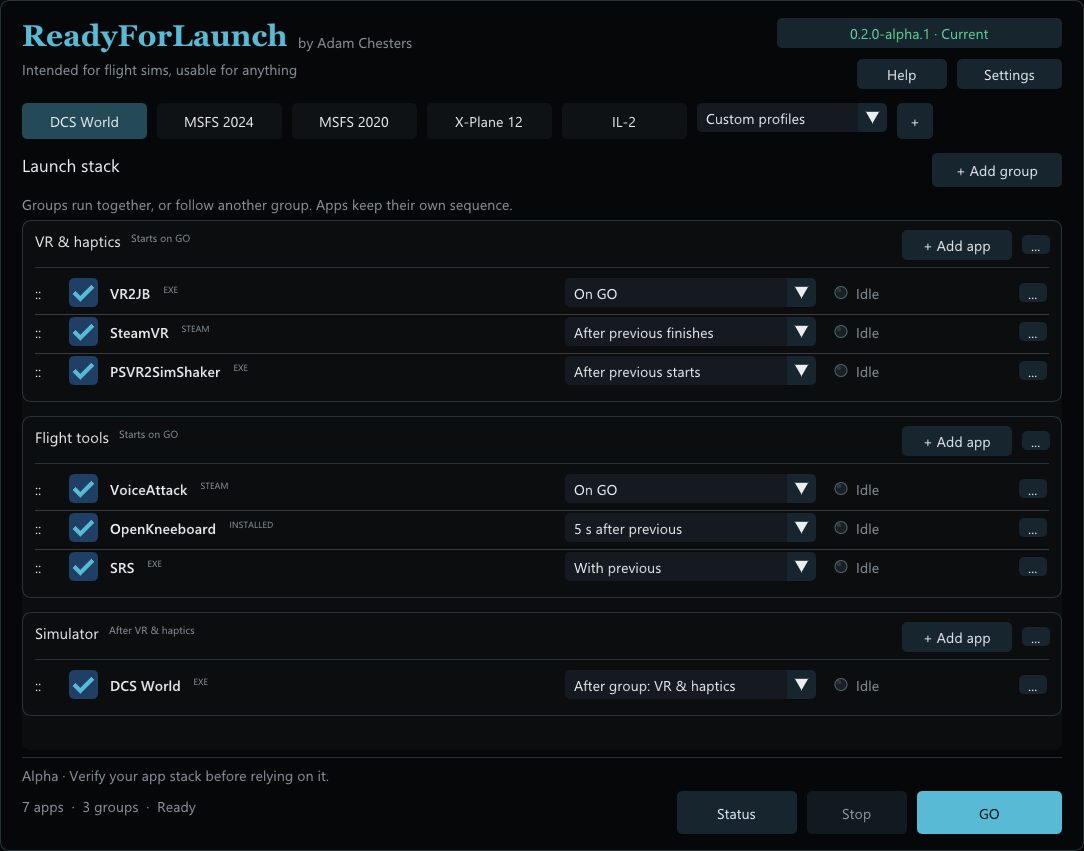
Task: Grab the drag handle for VR2JB
Action: click(38, 294)
